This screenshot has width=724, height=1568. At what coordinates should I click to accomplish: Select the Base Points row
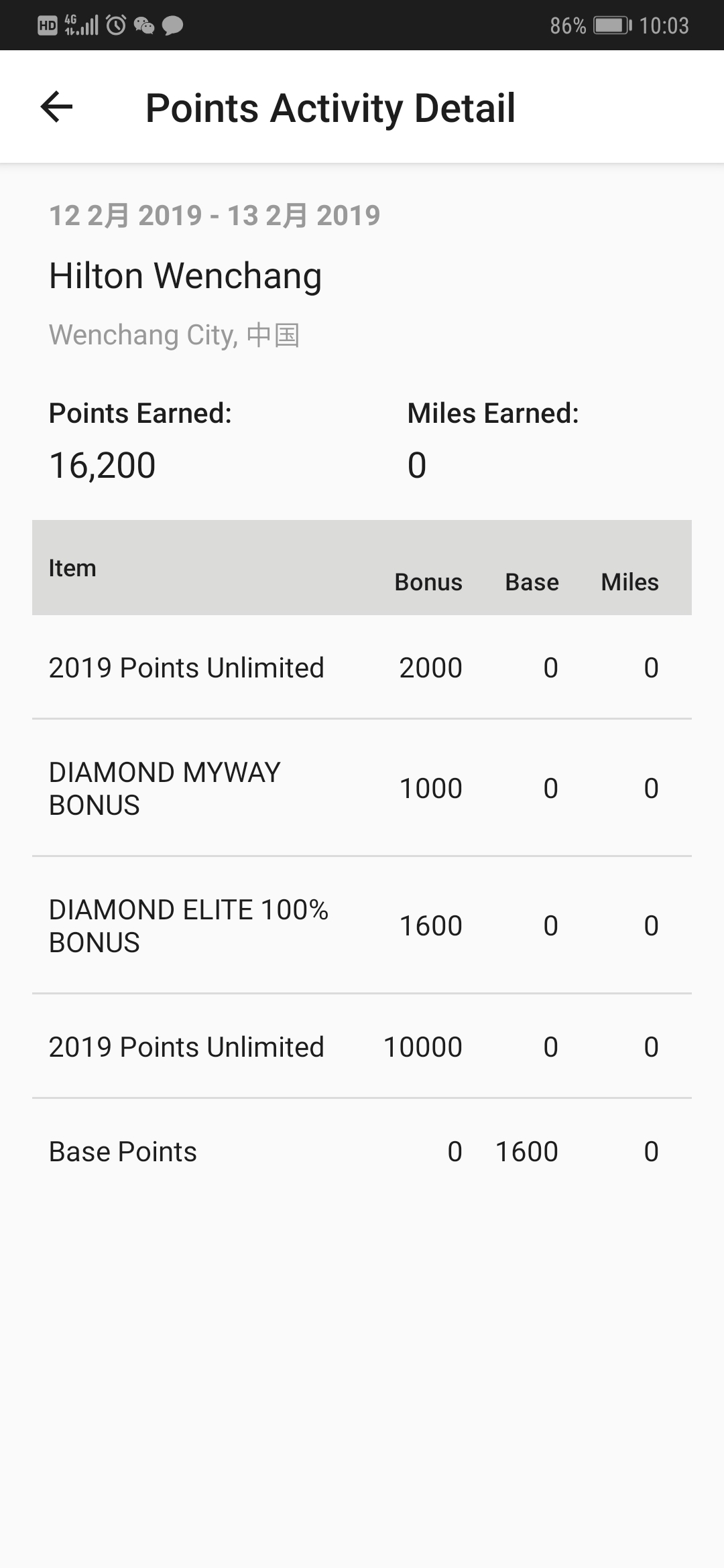tap(362, 1152)
